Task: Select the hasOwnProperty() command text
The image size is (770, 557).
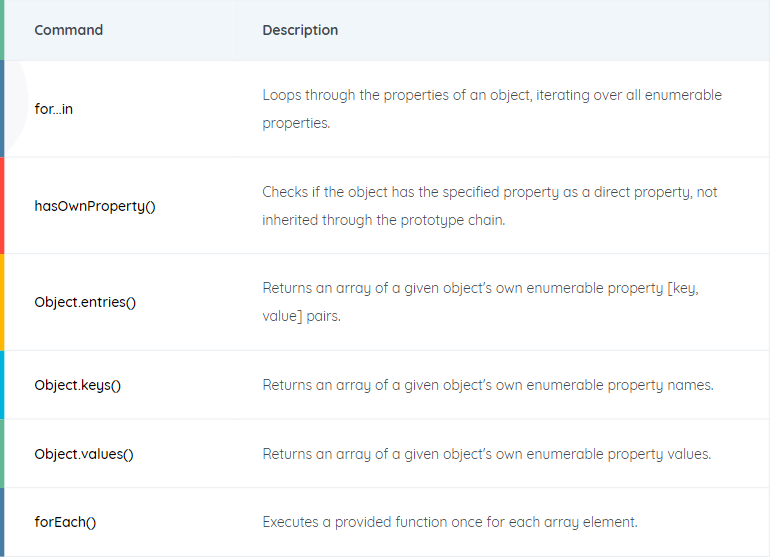Action: 95,206
